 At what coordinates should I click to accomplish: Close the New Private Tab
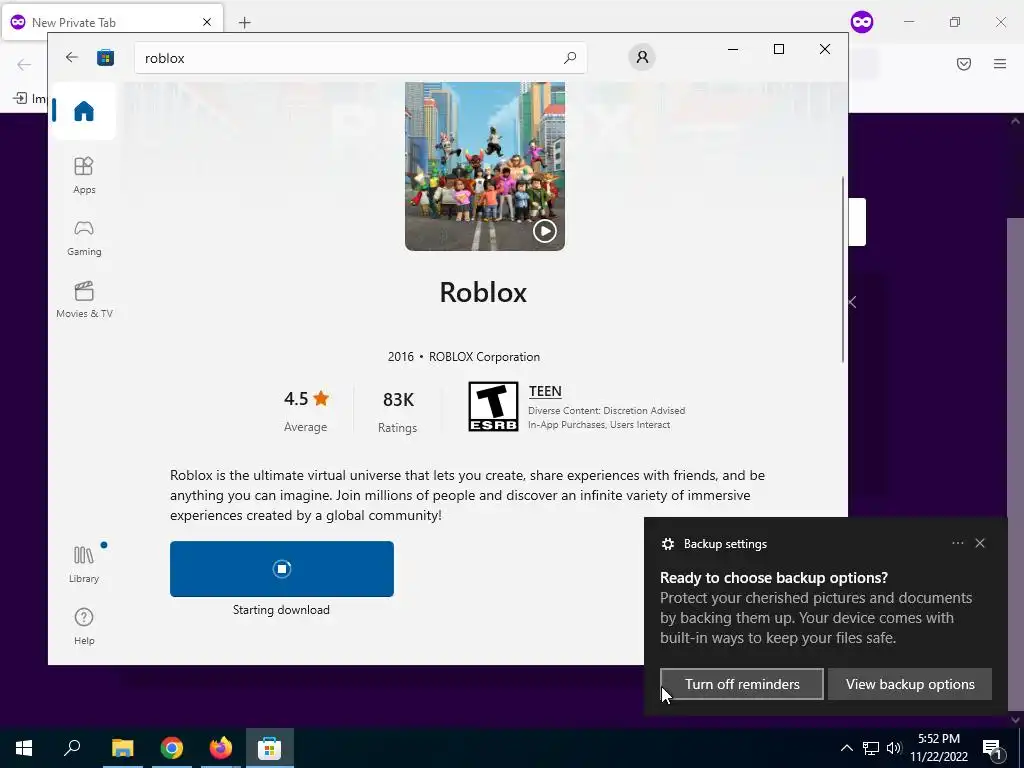click(206, 22)
